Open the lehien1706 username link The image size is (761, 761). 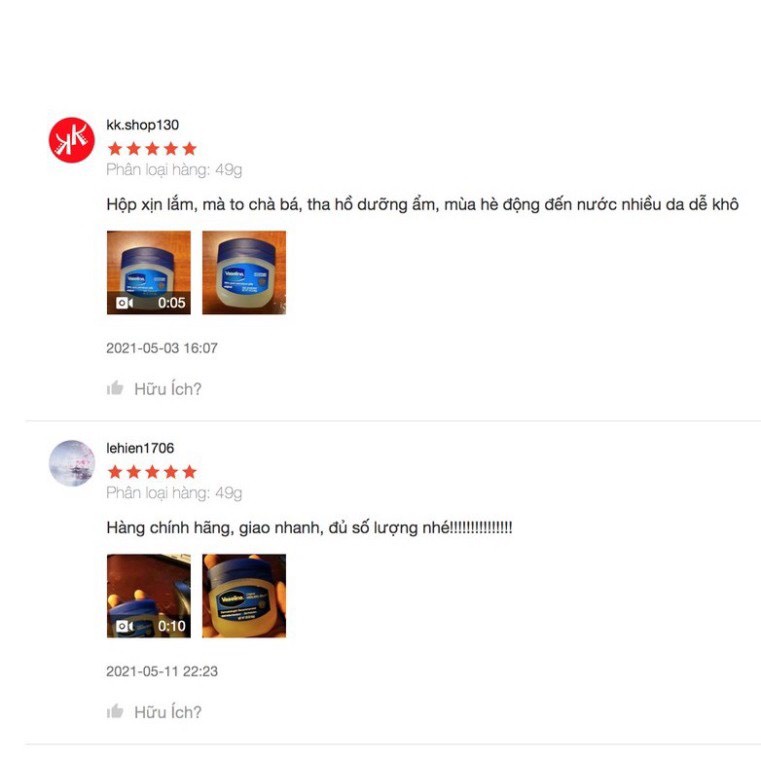click(140, 448)
